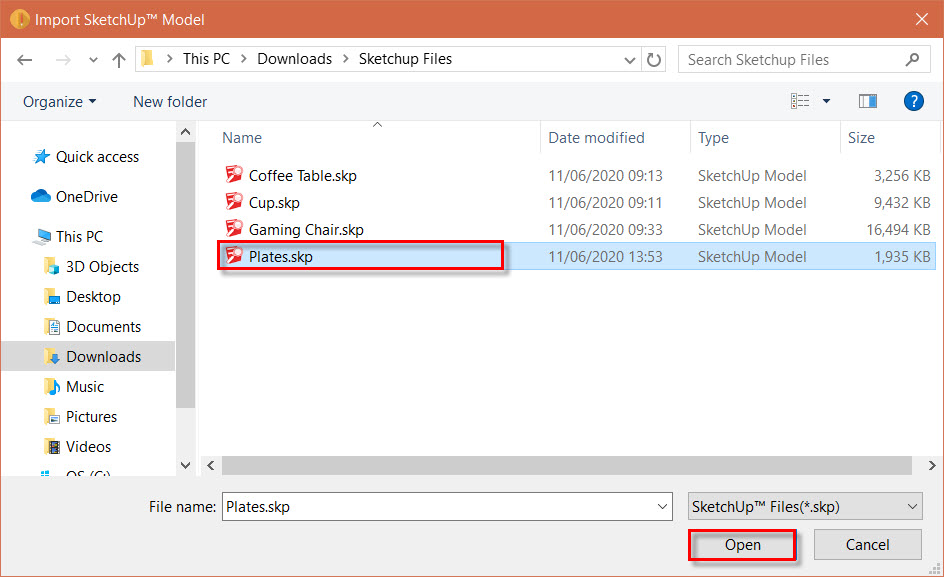Toggle the preview pane
The height and width of the screenshot is (577, 944).
click(868, 101)
